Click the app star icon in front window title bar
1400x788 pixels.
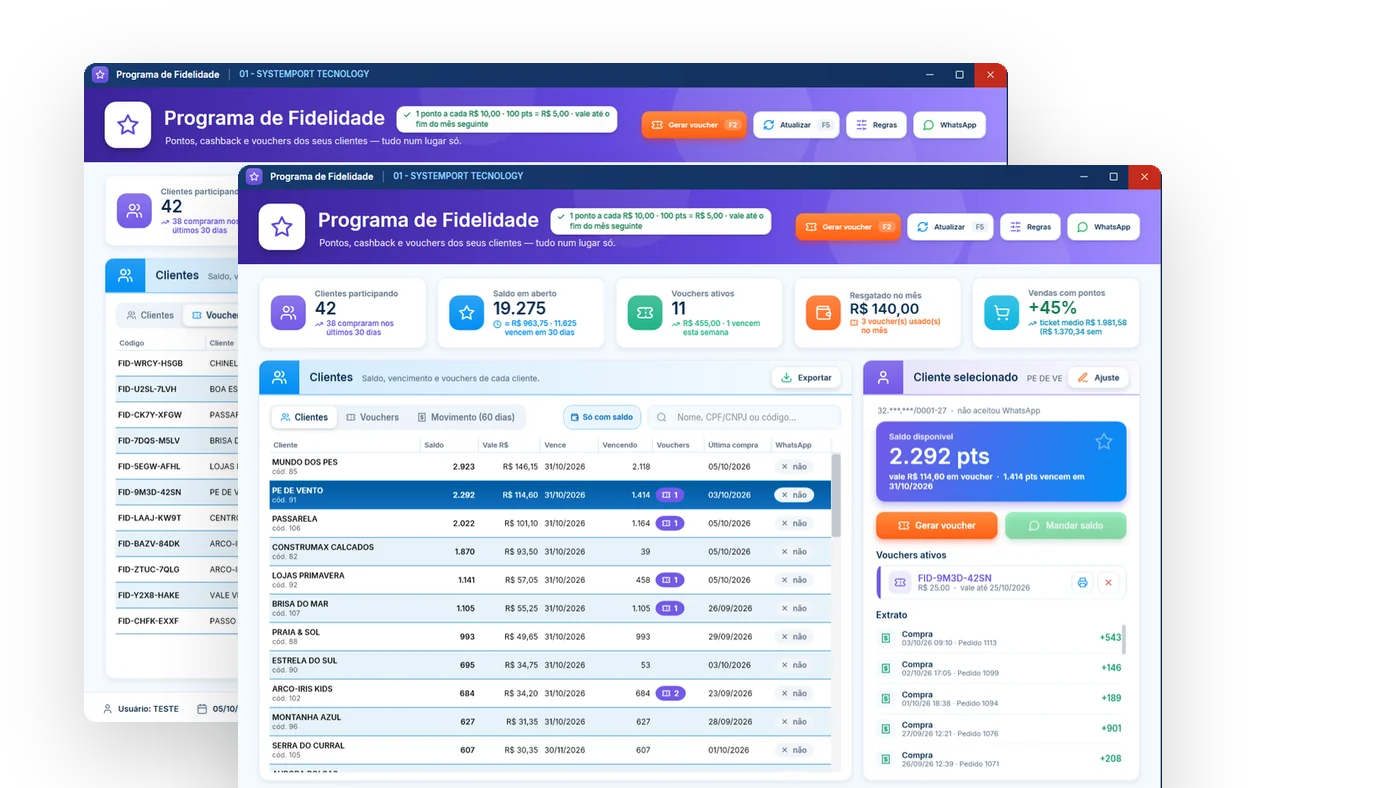(x=254, y=176)
